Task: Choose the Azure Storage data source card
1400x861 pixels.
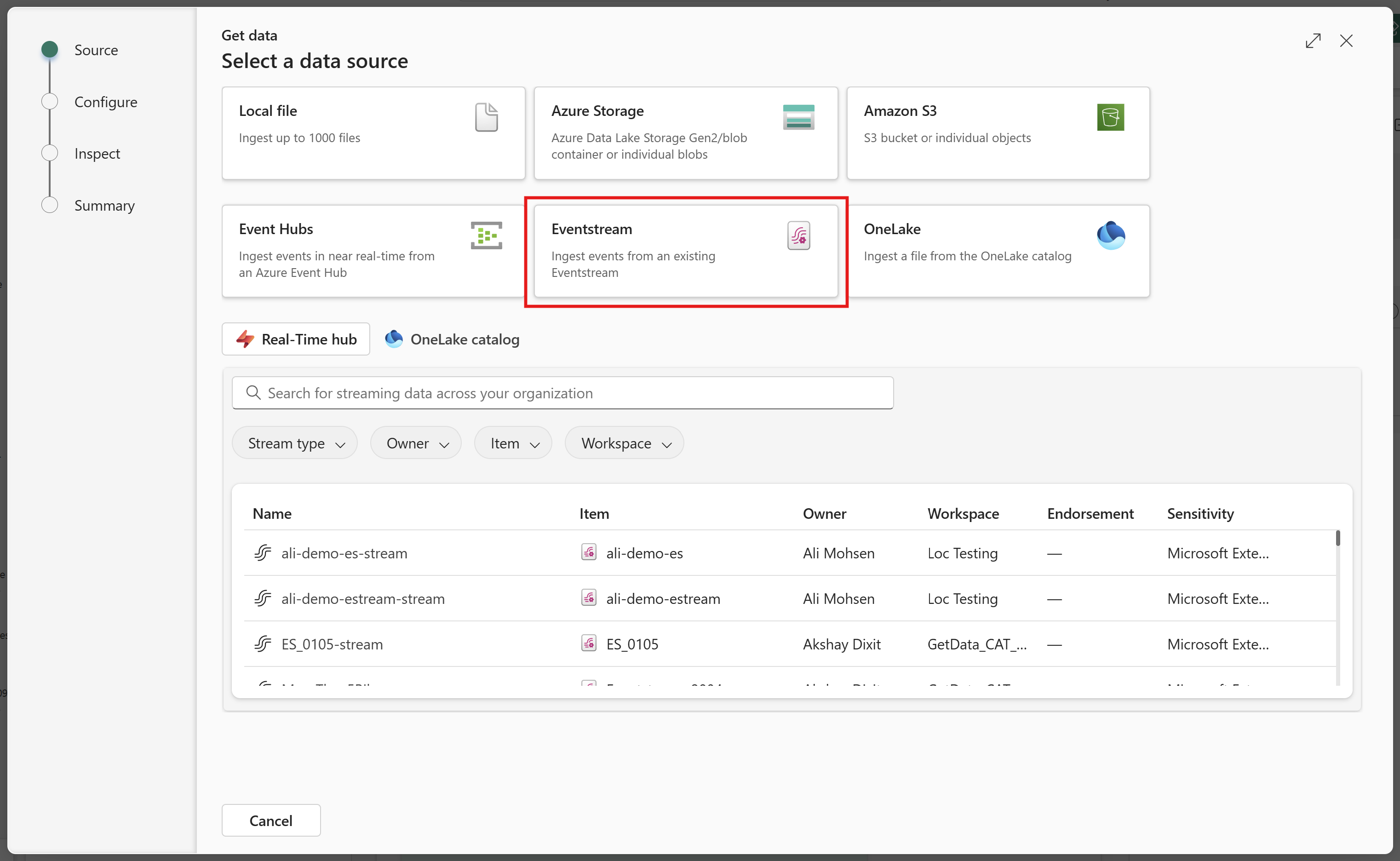Action: 685,132
